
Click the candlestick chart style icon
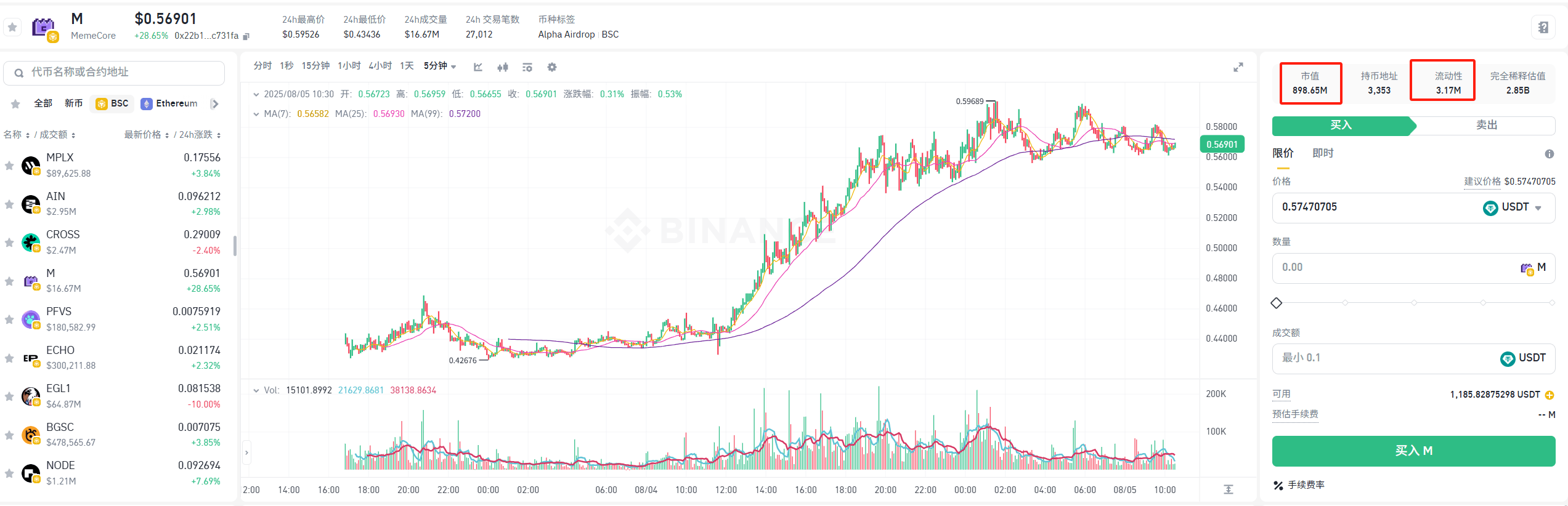point(503,67)
